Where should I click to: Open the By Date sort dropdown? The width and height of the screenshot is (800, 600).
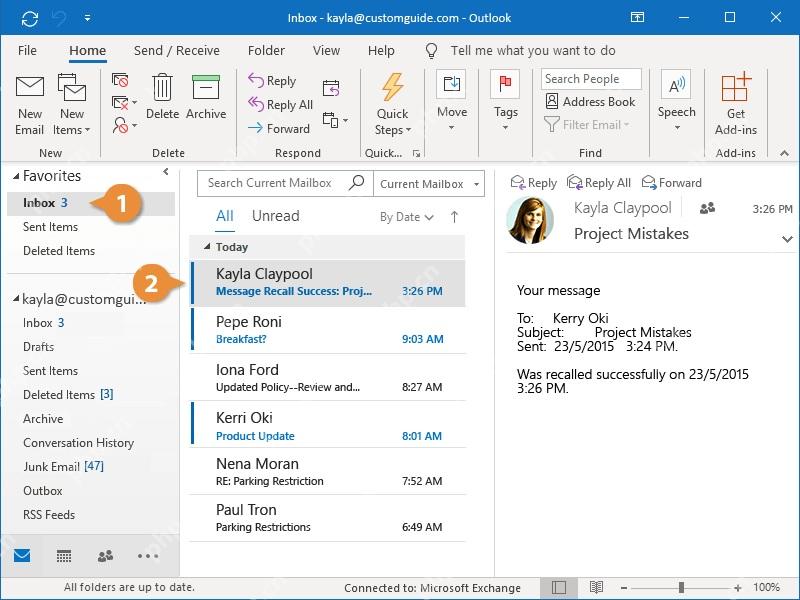[407, 217]
